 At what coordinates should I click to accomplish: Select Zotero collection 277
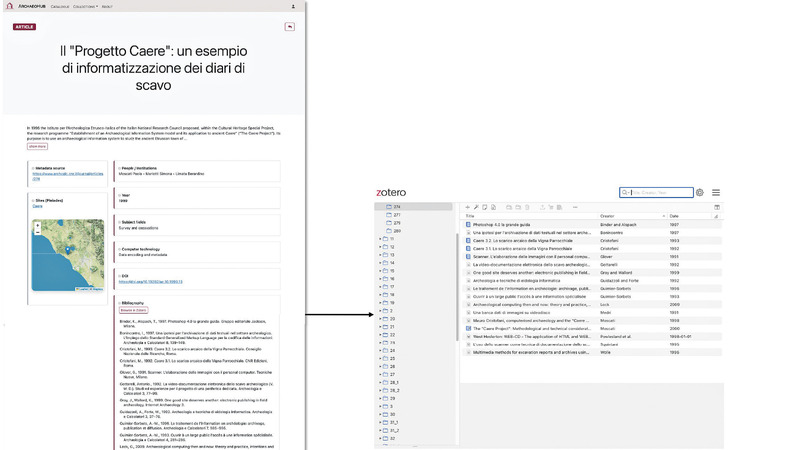(396, 215)
